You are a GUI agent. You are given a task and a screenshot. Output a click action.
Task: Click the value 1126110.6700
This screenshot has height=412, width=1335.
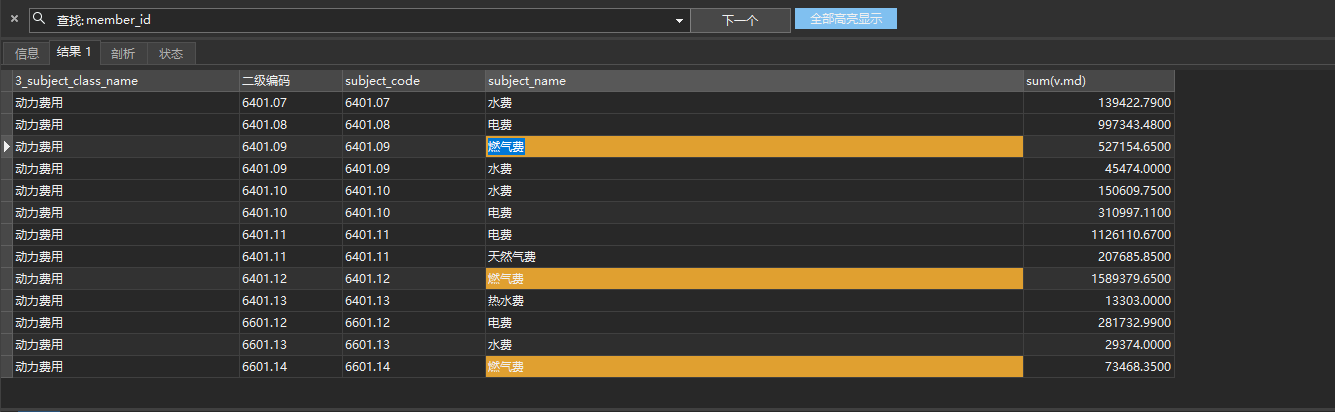[x=1130, y=235]
